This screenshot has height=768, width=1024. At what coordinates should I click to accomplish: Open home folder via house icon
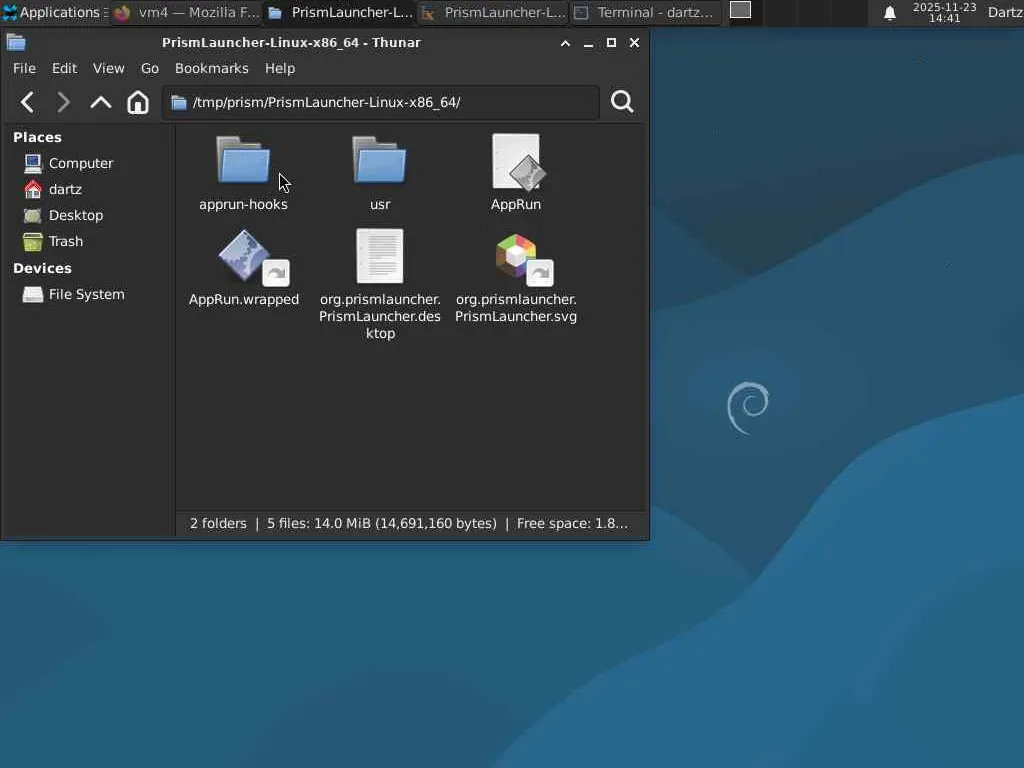tap(138, 102)
